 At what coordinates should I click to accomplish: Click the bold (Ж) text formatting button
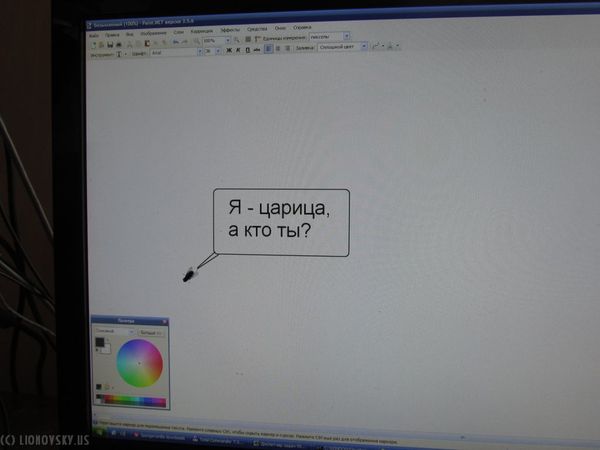[x=229, y=50]
